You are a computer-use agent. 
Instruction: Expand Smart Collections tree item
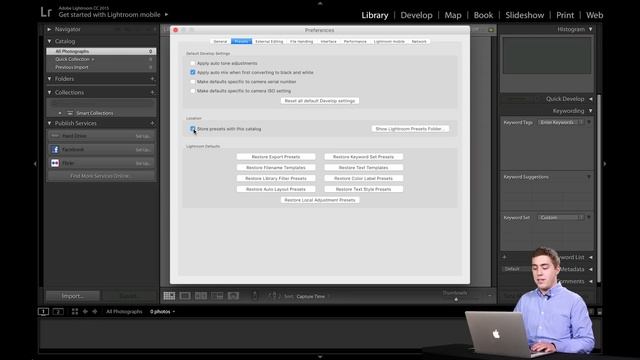[x=60, y=113]
